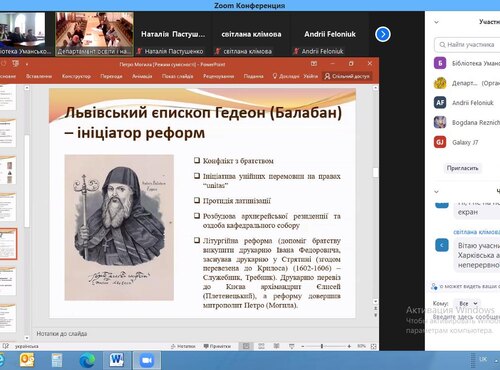This screenshot has width=500, height=370.
Task: Click the spell check icon in status bar
Action: pyautogui.click(x=5, y=346)
